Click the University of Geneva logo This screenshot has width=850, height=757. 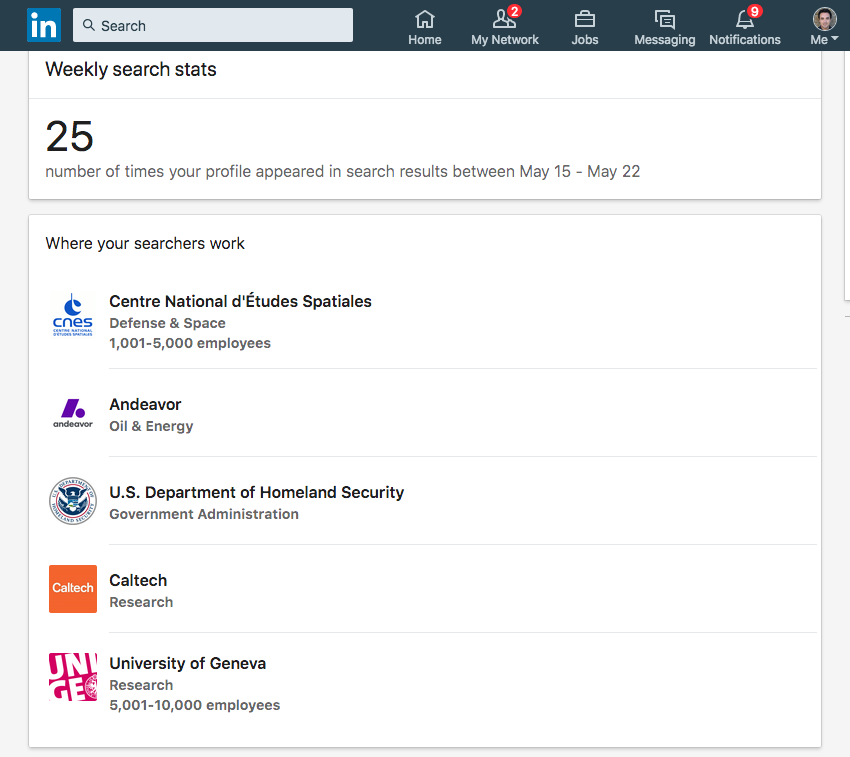pos(73,677)
